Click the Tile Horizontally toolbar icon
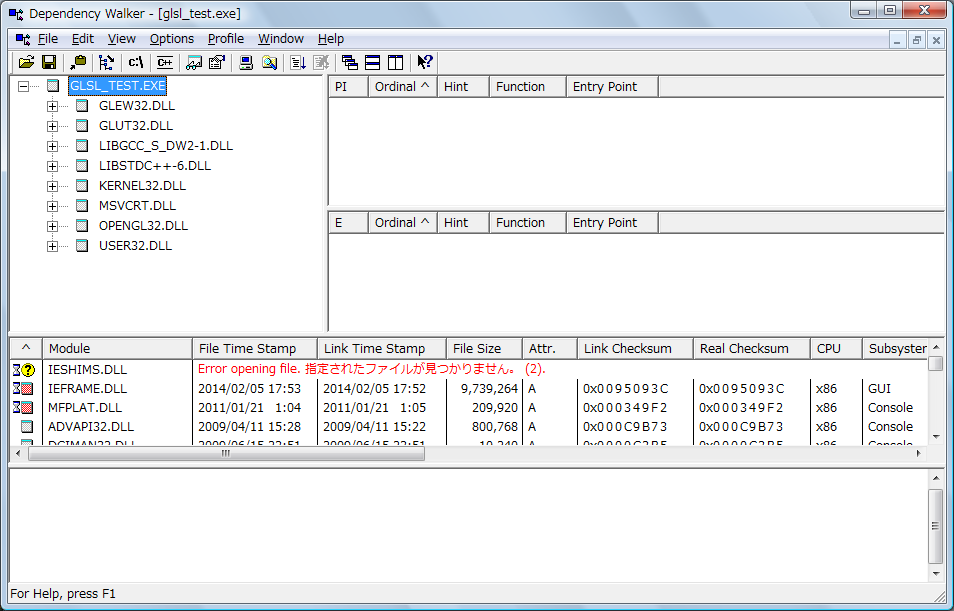954x611 pixels. click(x=372, y=62)
